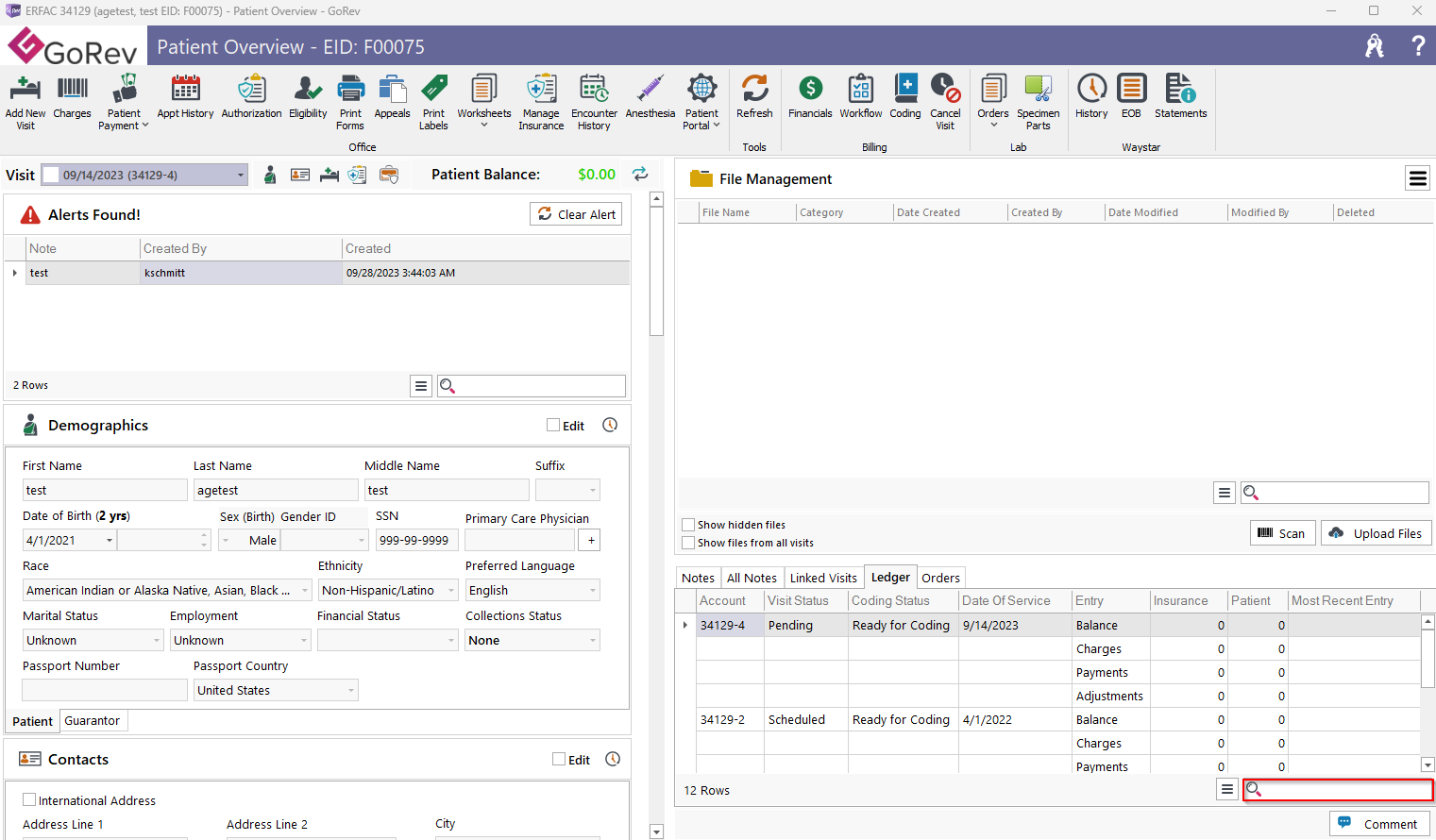This screenshot has width=1436, height=840.
Task: Open Encounter History
Action: point(594,102)
